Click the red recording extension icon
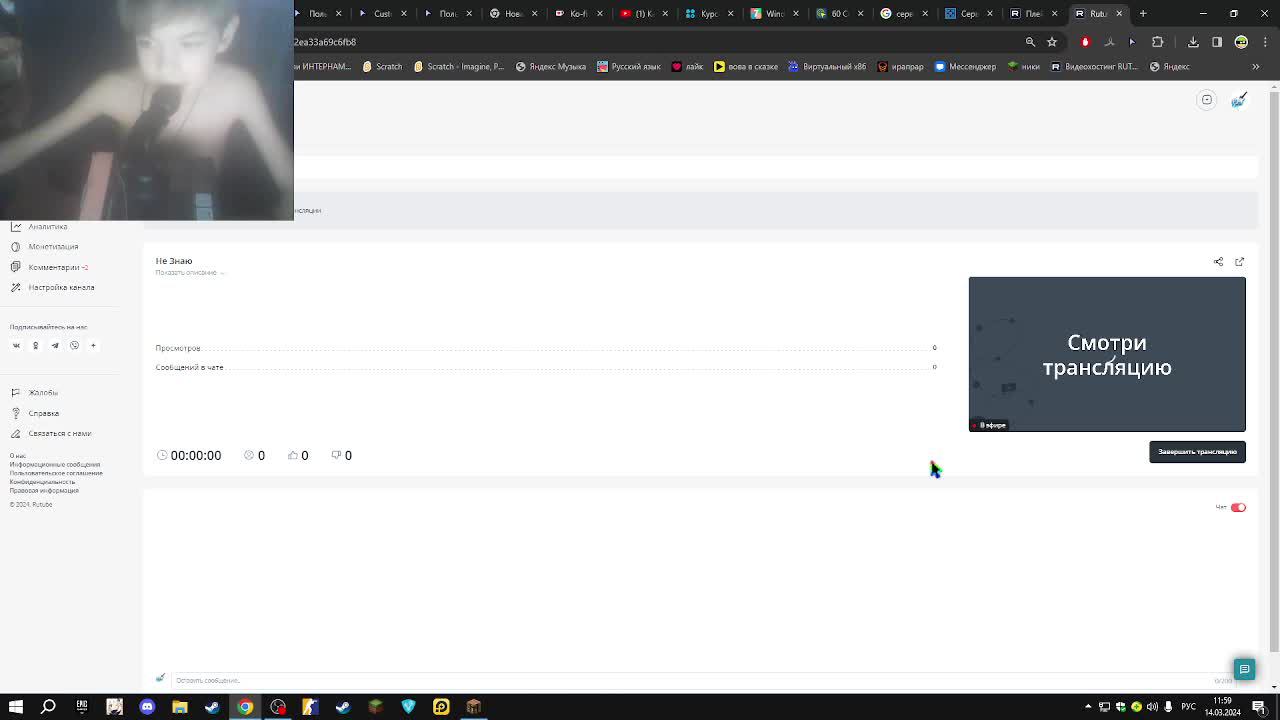 coord(1085,42)
